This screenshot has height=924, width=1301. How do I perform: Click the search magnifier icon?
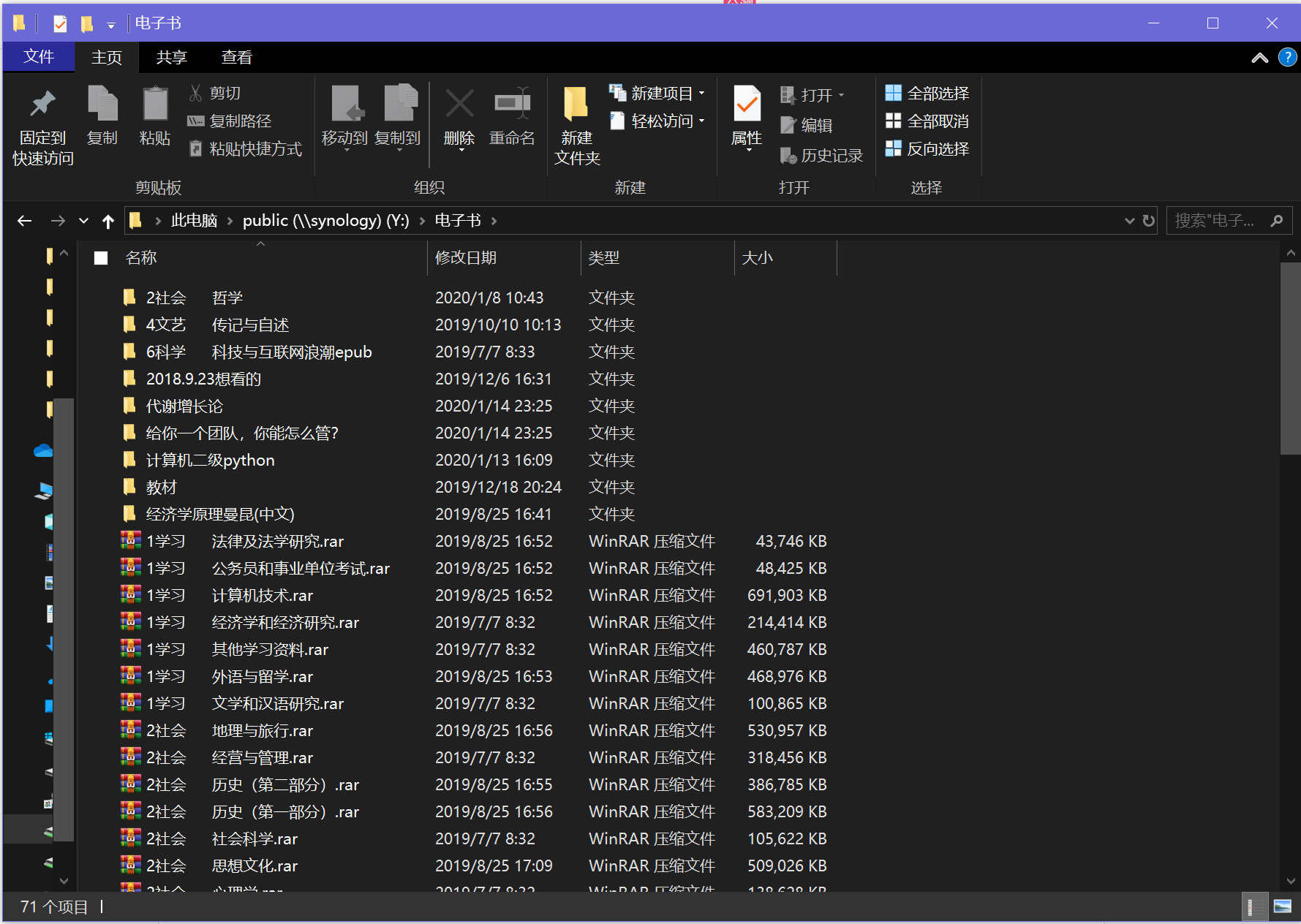pos(1277,220)
